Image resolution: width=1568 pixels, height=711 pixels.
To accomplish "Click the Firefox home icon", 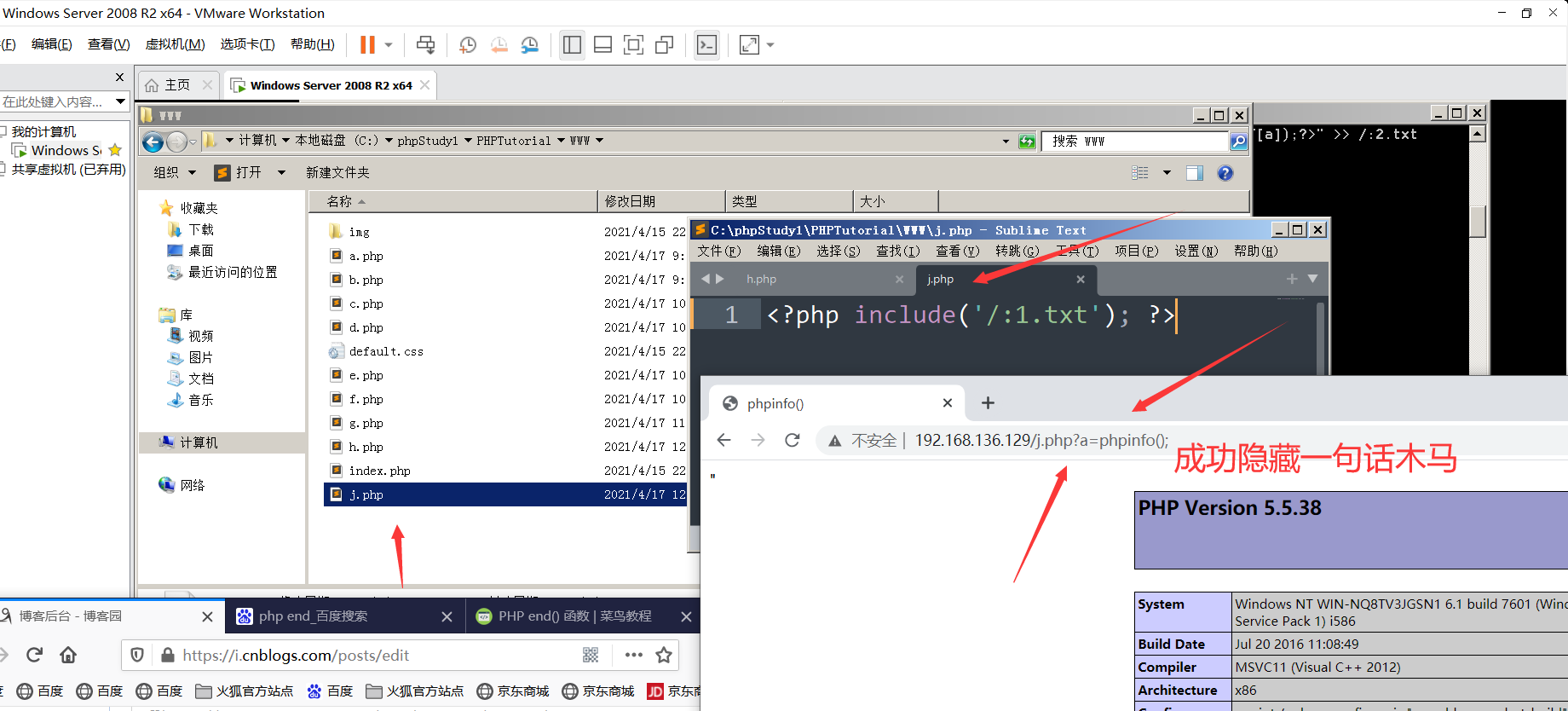I will (68, 655).
